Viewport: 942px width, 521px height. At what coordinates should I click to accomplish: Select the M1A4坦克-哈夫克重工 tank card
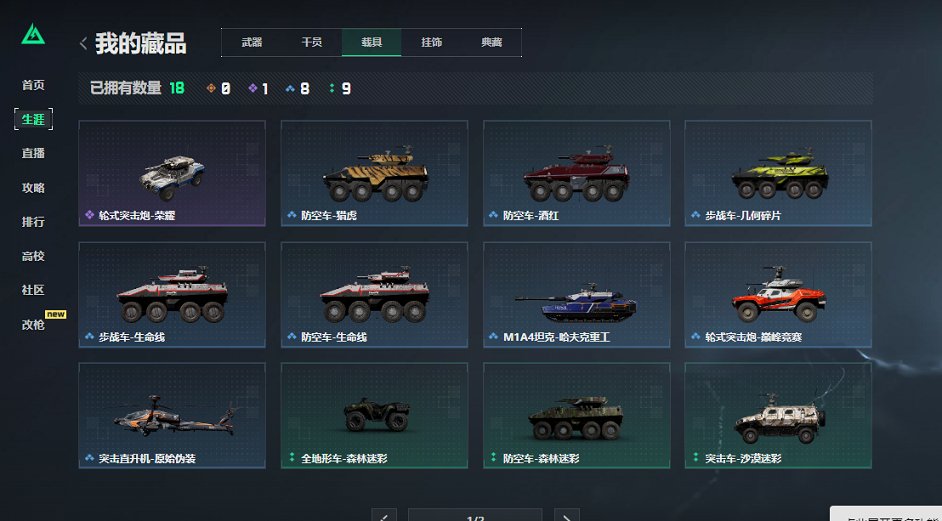pos(577,294)
